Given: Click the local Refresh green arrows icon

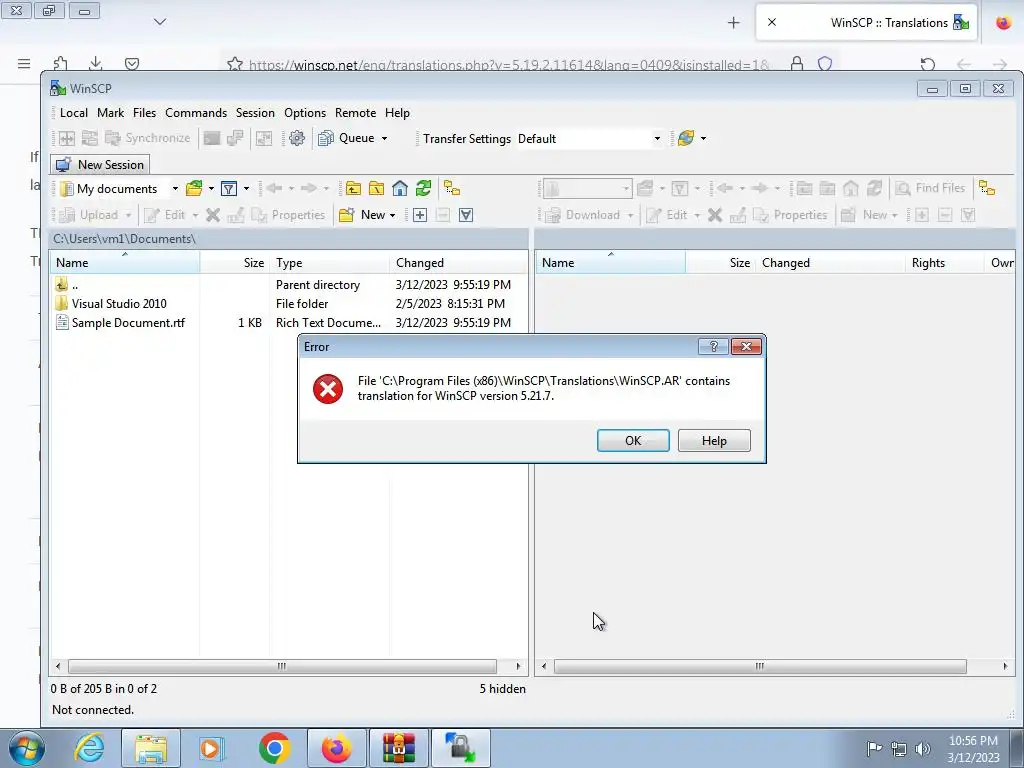Looking at the screenshot, I should [x=424, y=189].
